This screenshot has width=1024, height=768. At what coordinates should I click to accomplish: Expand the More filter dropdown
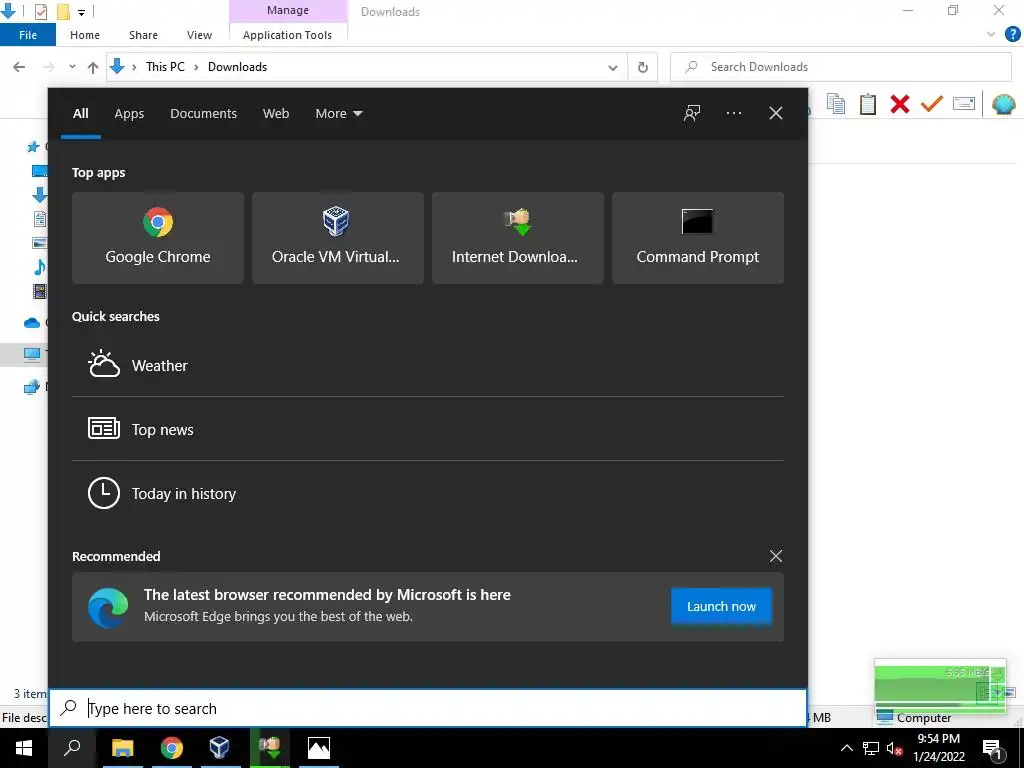(338, 114)
